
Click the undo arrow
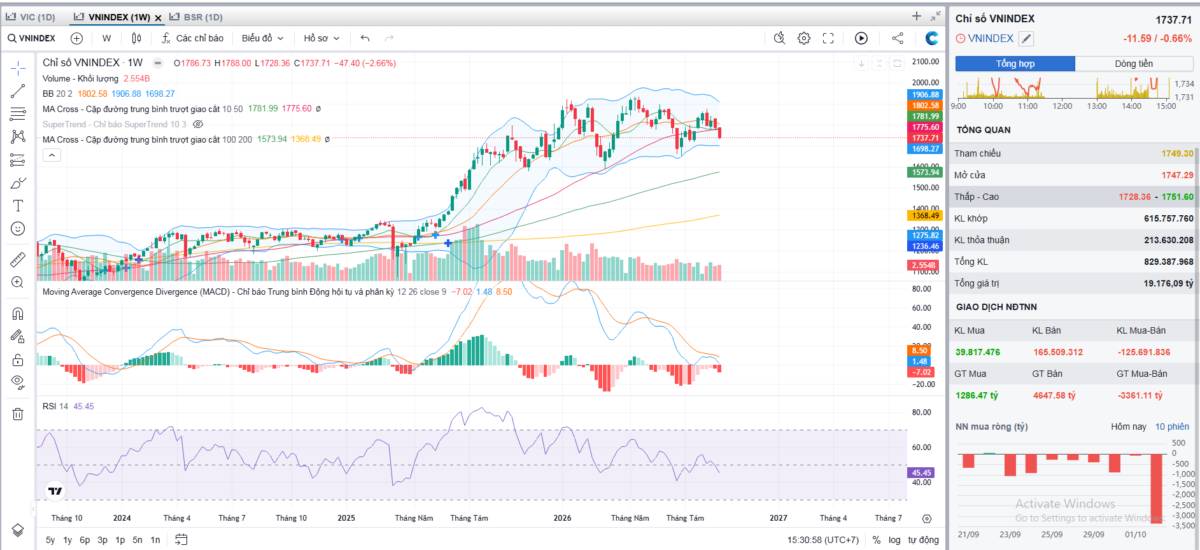pos(365,38)
